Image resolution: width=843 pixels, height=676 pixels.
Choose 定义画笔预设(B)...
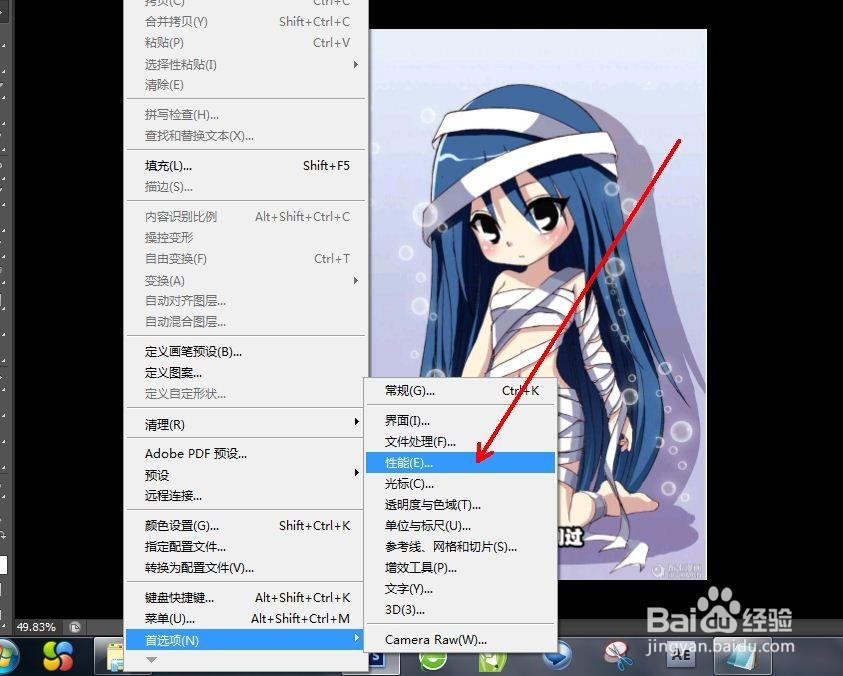coord(245,352)
